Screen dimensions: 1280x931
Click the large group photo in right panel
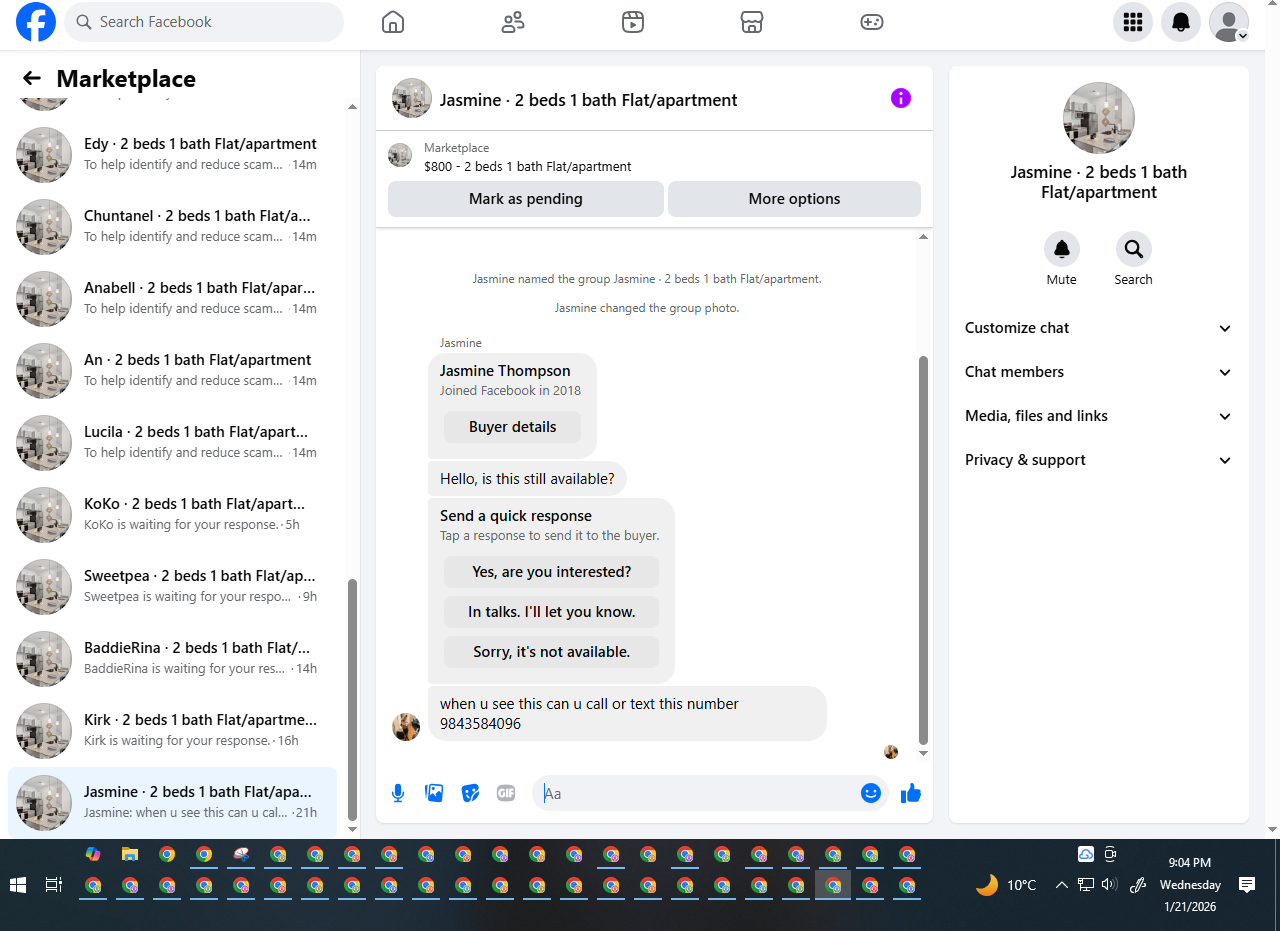(1099, 118)
